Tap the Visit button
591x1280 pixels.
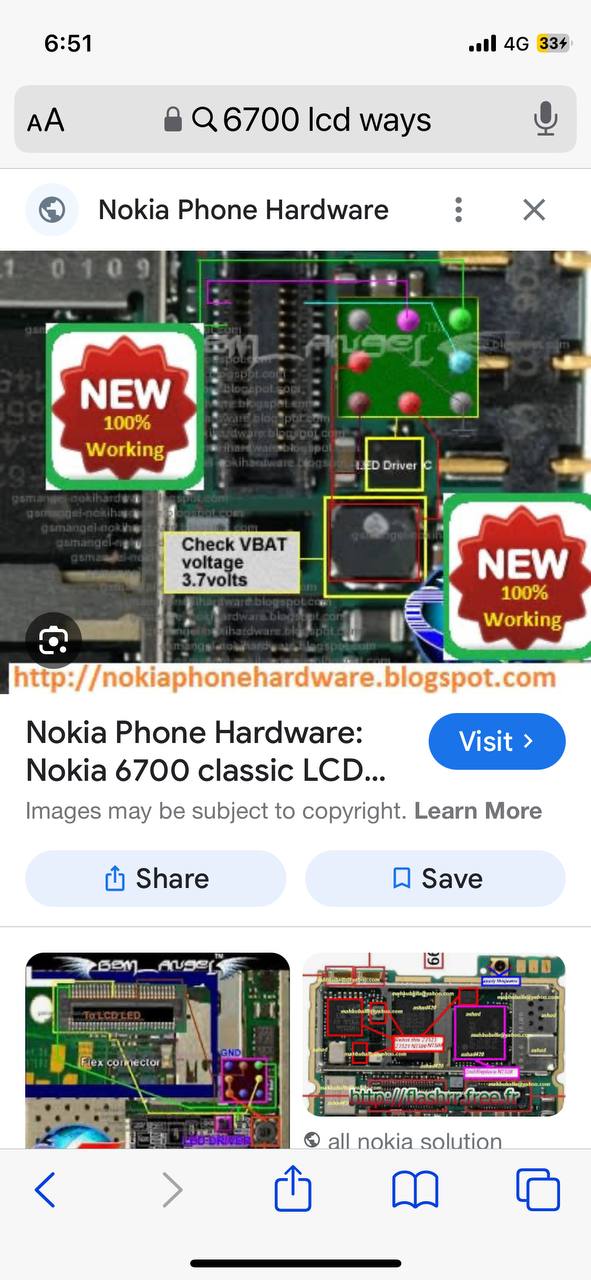[497, 741]
